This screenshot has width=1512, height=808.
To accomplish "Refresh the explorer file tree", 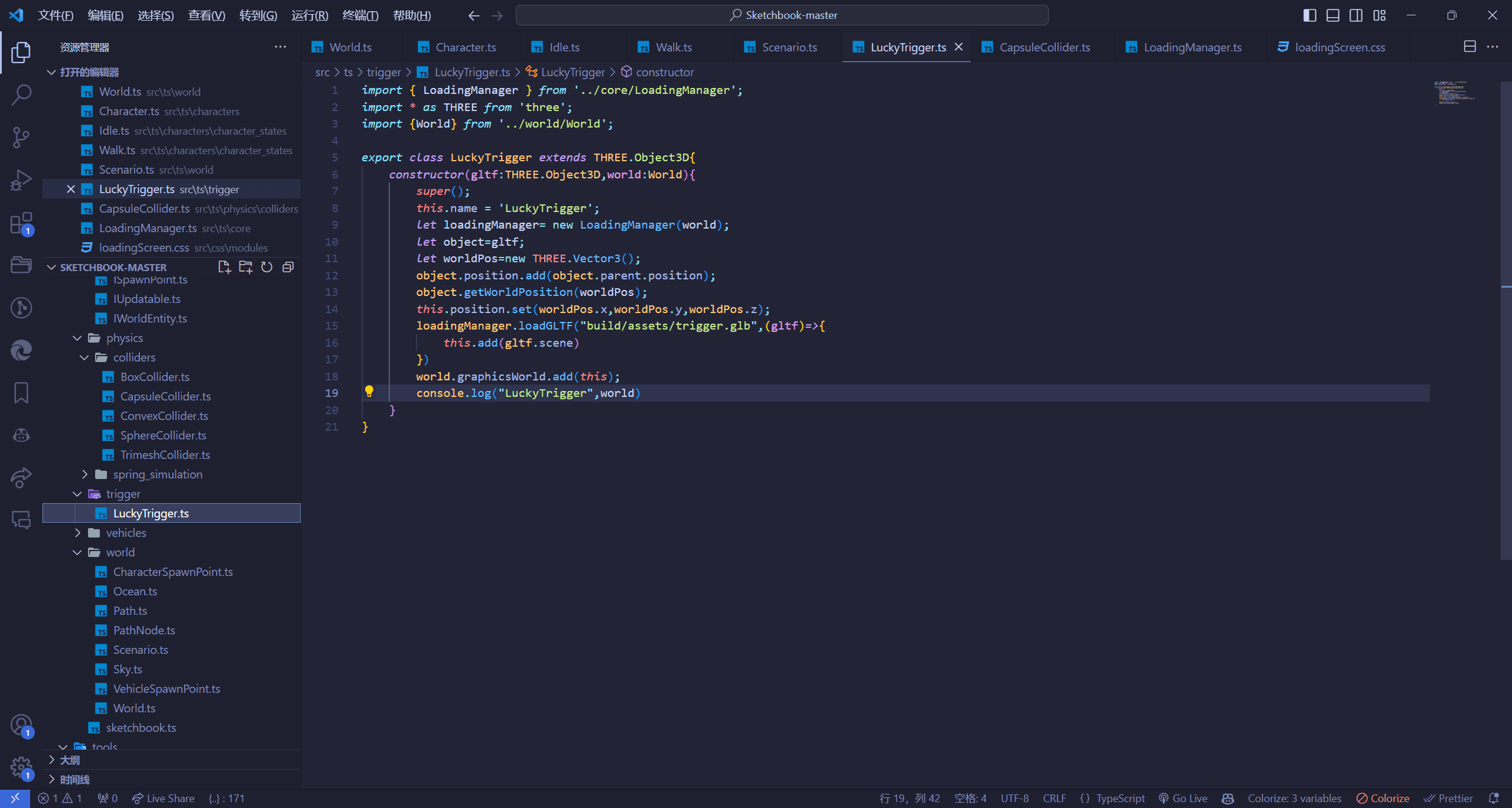I will [x=266, y=267].
